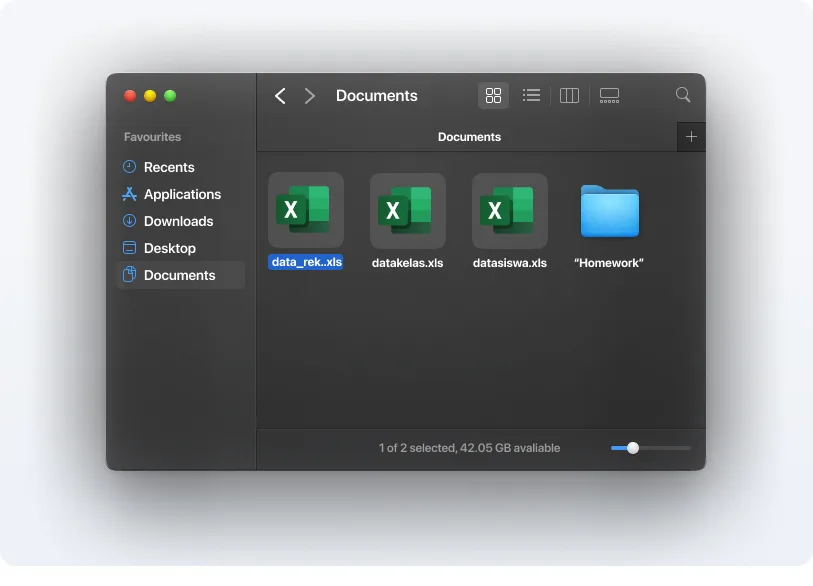Switch to icon grid view

(x=493, y=95)
